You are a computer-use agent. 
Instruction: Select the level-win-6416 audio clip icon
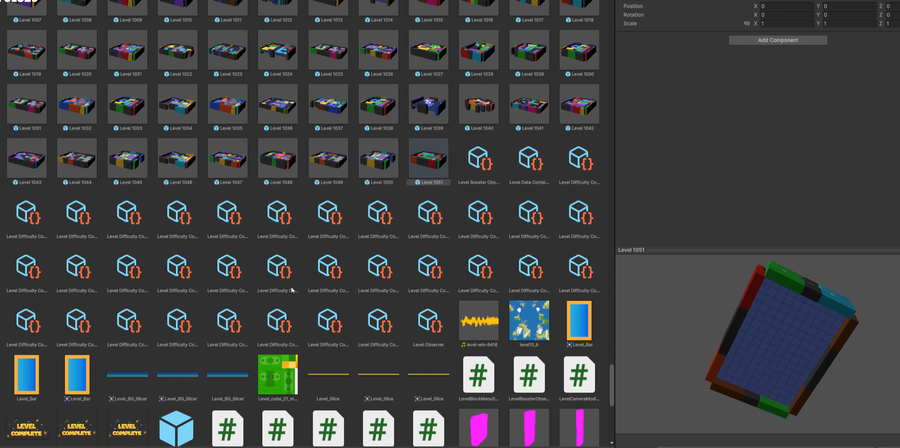click(x=478, y=321)
